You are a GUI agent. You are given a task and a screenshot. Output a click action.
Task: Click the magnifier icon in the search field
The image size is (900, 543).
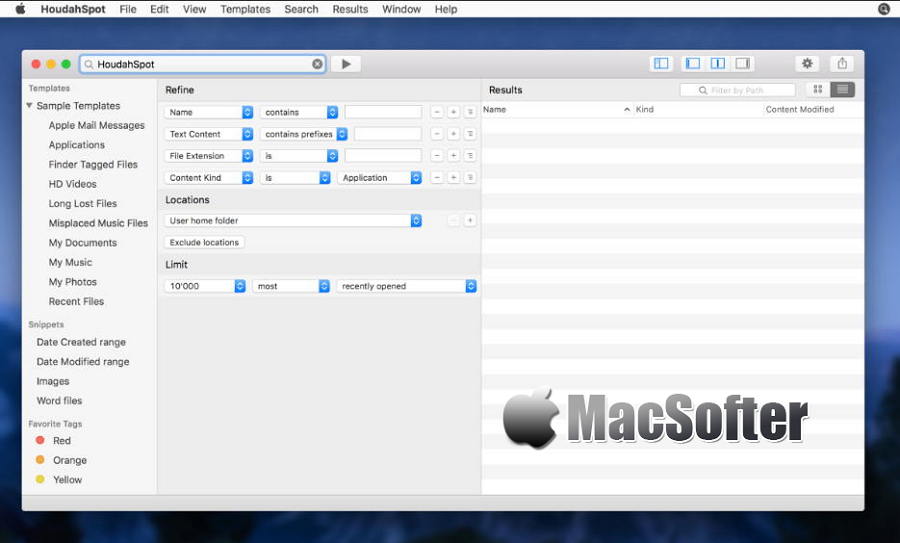88,64
